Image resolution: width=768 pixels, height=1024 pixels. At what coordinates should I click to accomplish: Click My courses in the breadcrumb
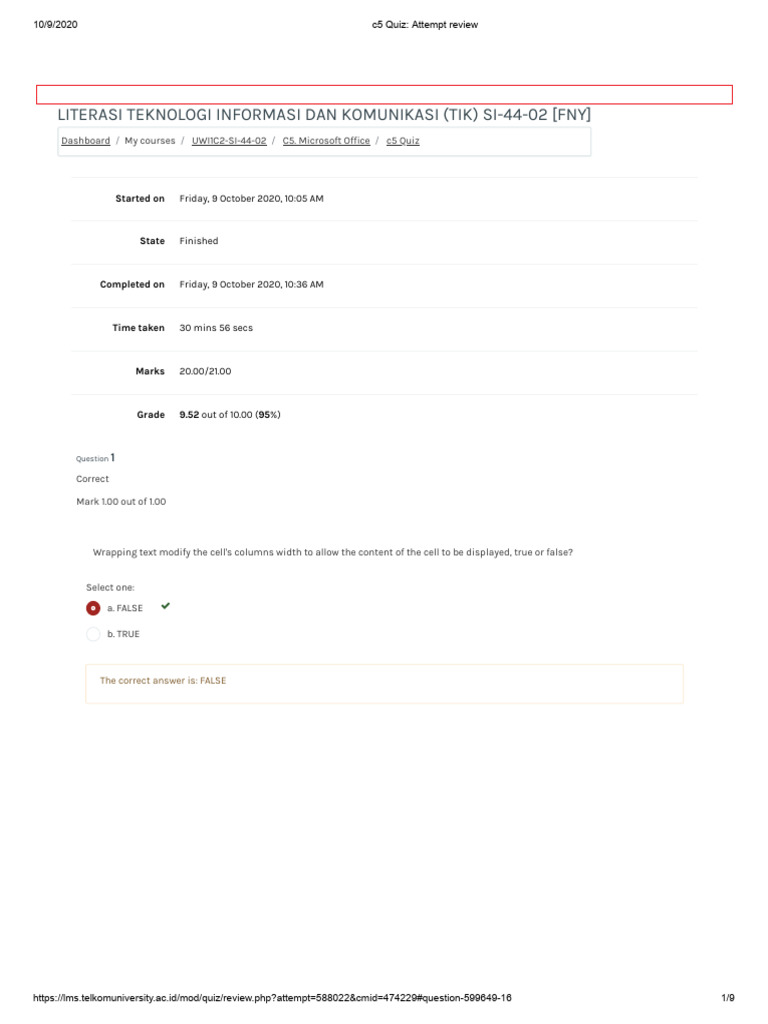(x=150, y=141)
